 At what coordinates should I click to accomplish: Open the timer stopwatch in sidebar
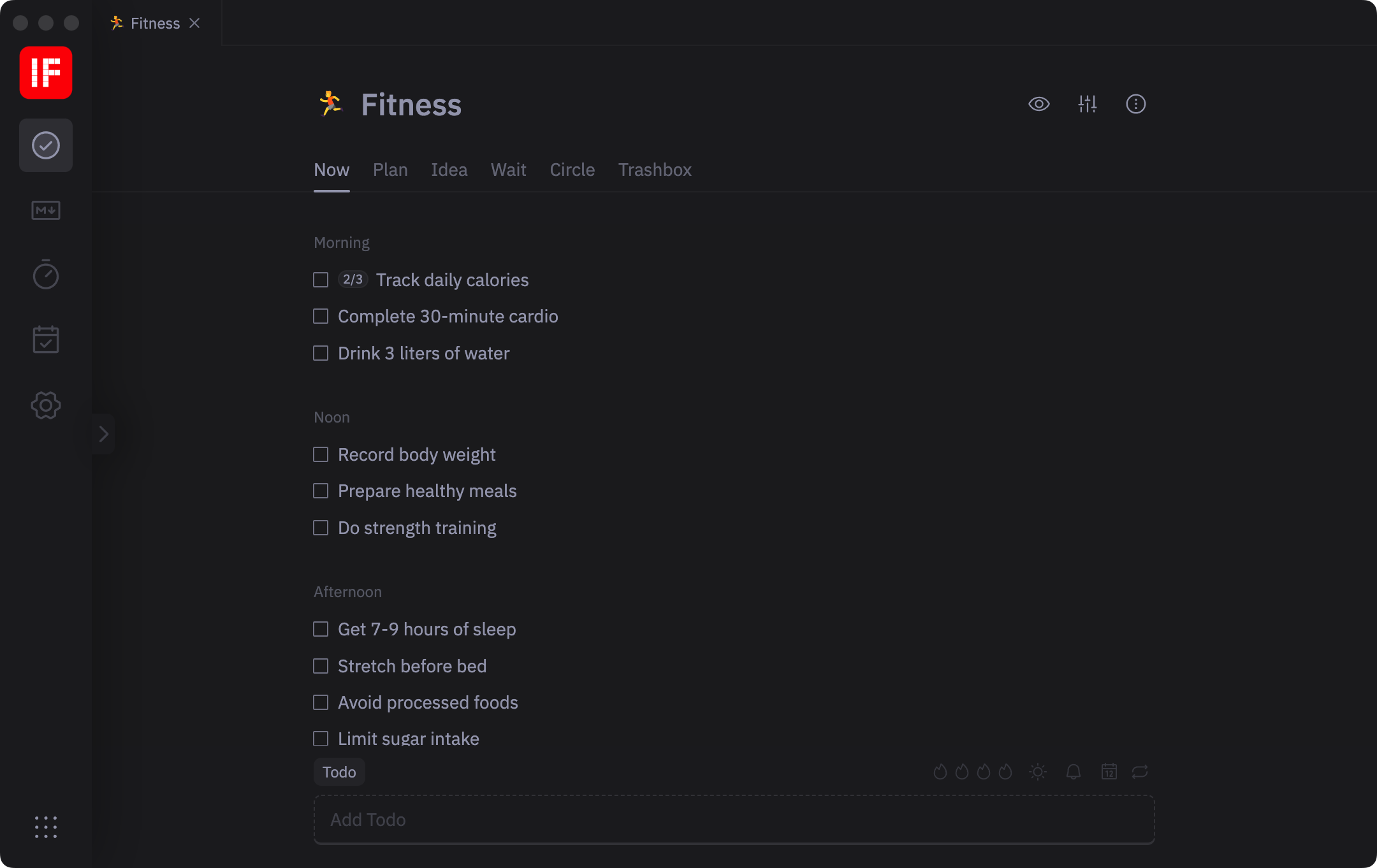46,275
